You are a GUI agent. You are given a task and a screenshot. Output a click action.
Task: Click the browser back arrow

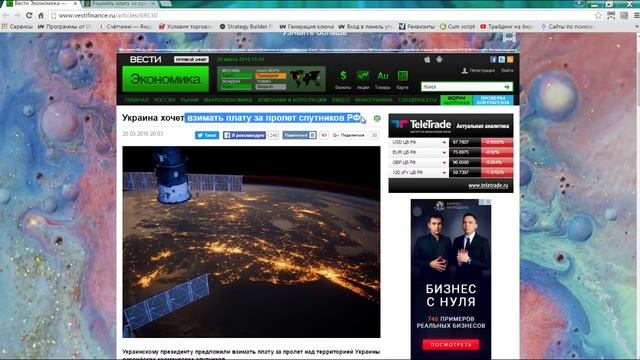point(6,16)
